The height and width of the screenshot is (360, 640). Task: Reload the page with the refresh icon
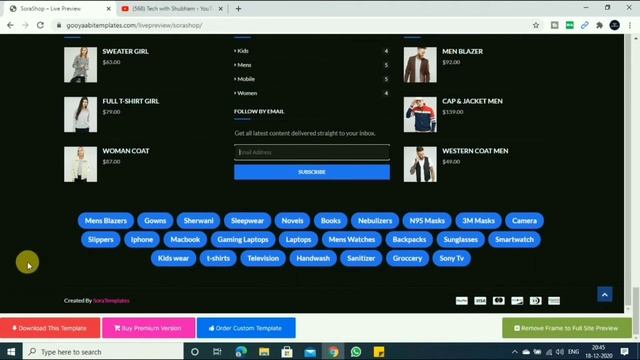40,25
